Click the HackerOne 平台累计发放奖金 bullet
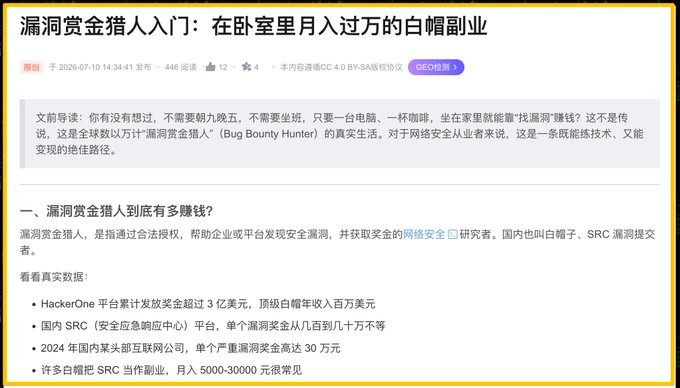 208,304
